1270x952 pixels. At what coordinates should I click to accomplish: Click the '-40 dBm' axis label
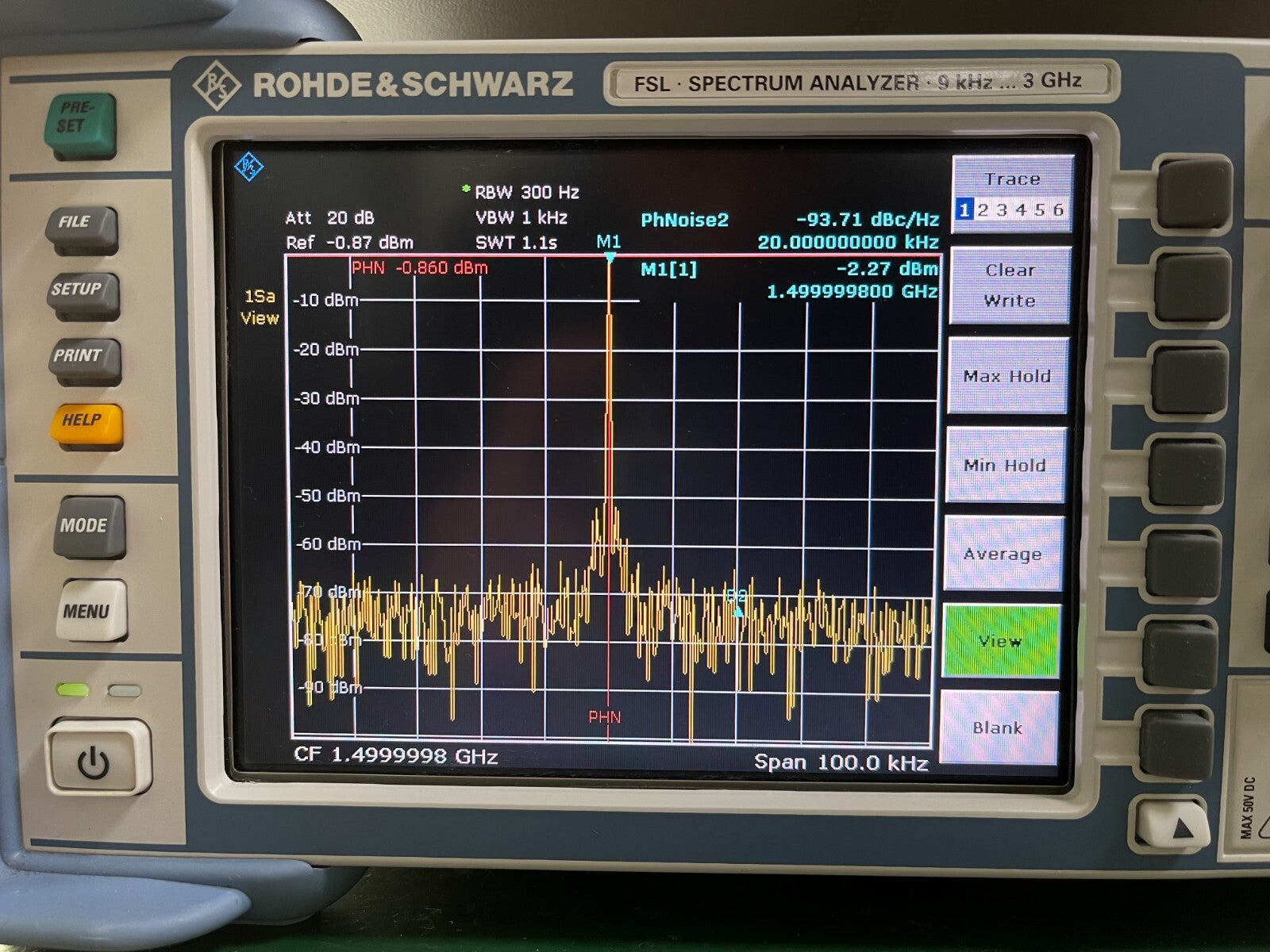coord(328,447)
